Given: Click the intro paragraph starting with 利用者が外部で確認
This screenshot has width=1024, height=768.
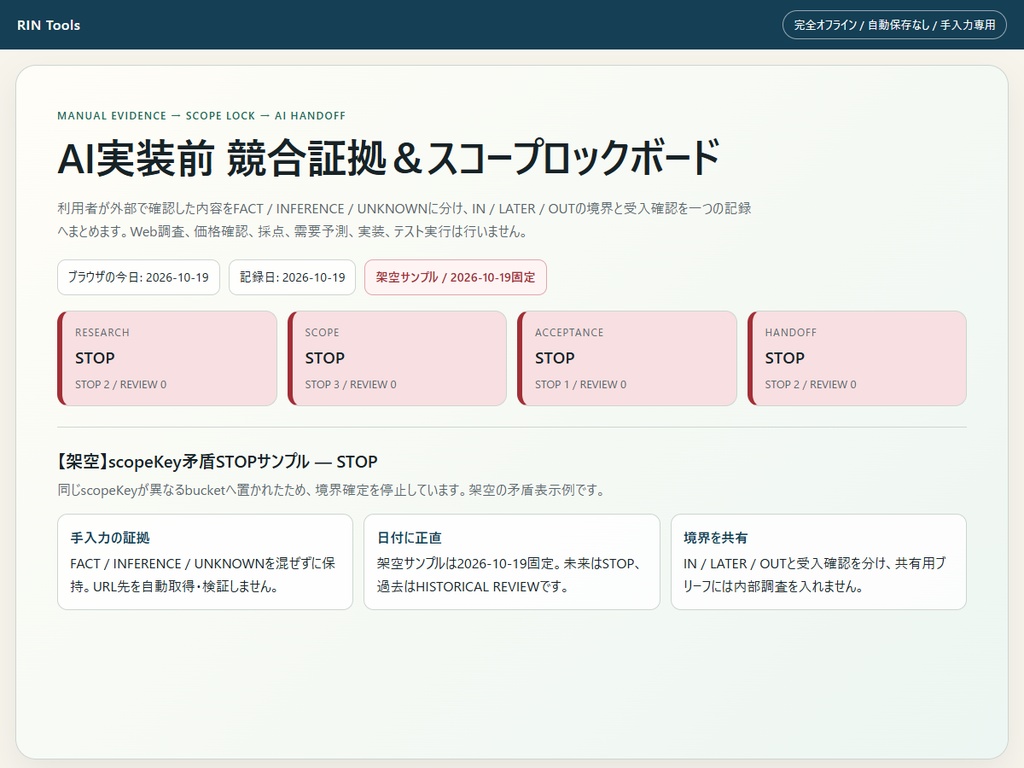Looking at the screenshot, I should 404,220.
